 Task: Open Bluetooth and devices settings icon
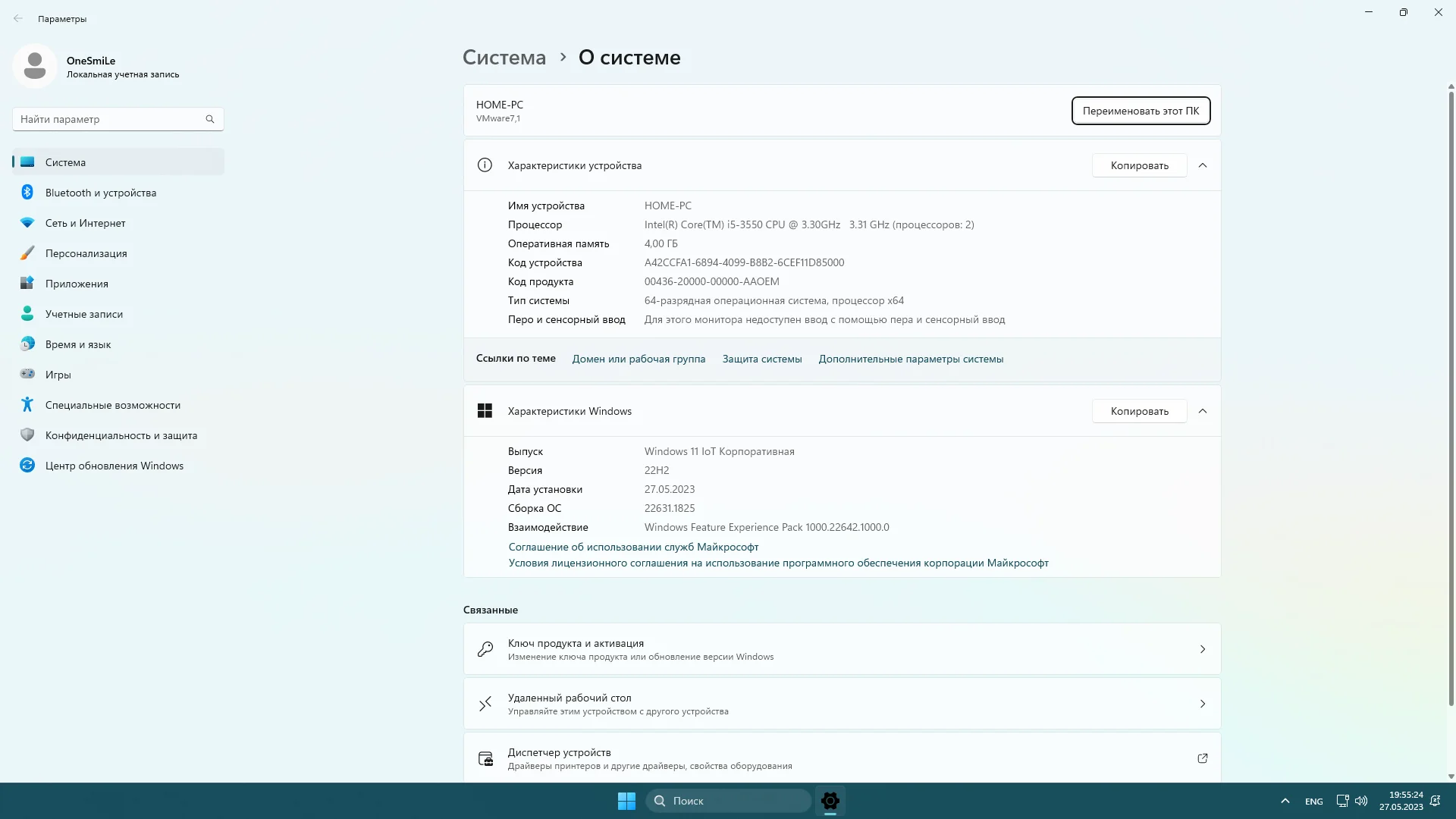[x=27, y=193]
